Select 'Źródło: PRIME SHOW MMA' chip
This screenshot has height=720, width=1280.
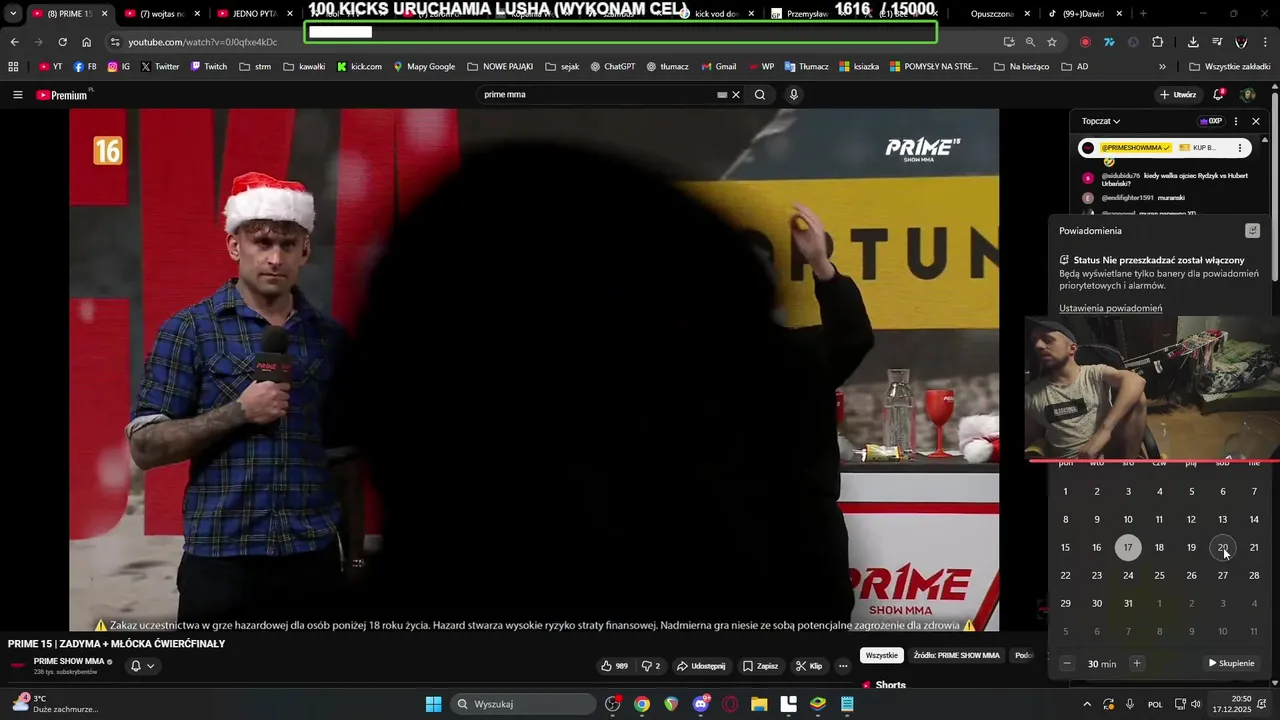pos(956,656)
